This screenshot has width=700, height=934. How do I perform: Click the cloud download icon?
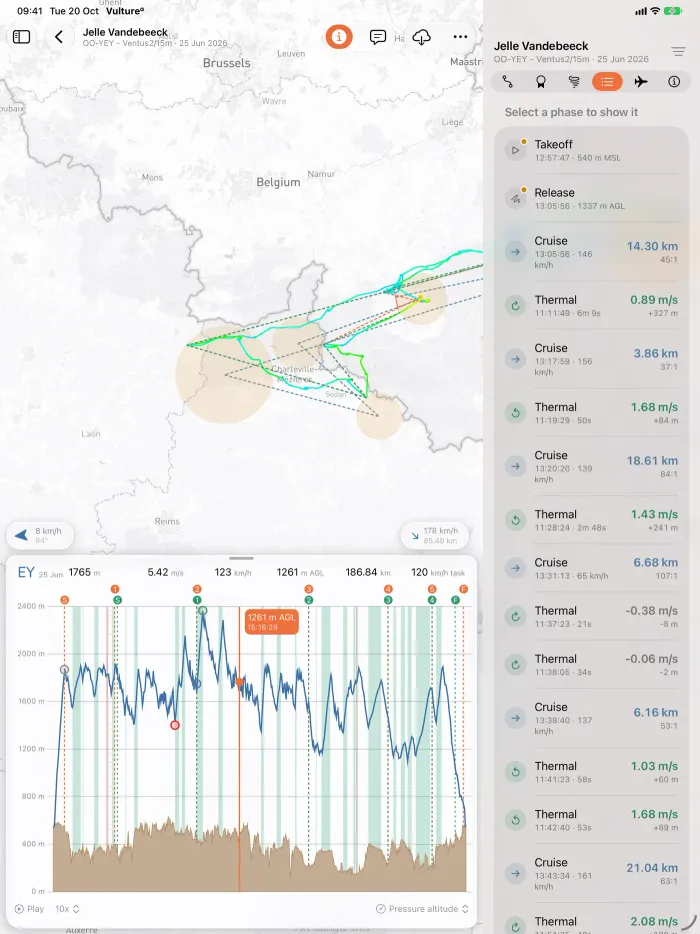(x=421, y=37)
